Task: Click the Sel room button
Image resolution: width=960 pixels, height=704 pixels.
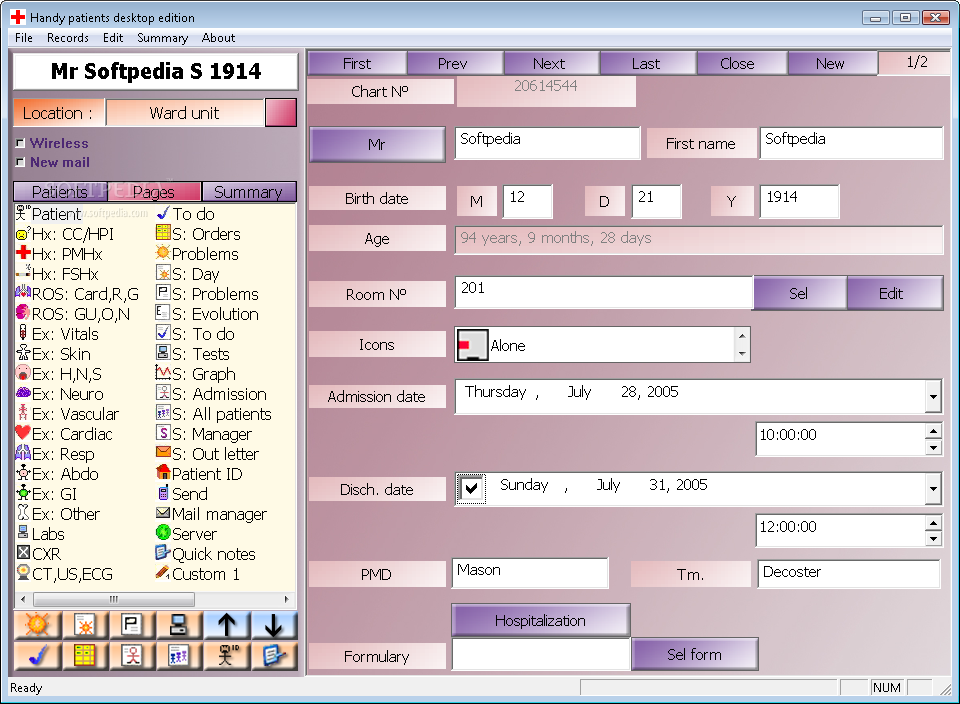Action: coord(798,293)
